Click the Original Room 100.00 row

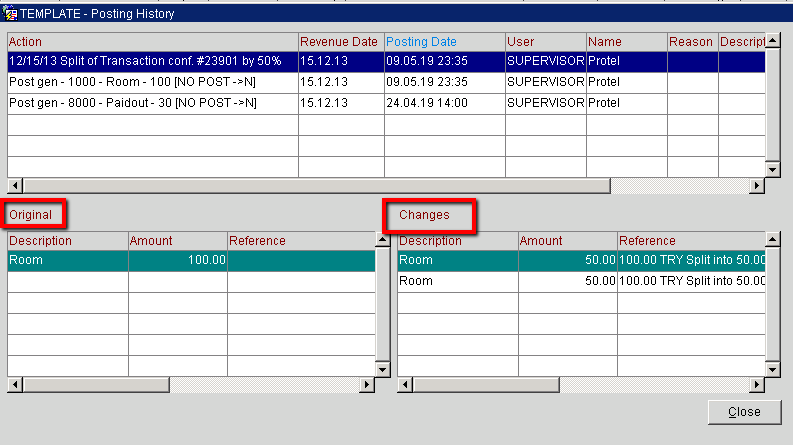click(x=191, y=260)
